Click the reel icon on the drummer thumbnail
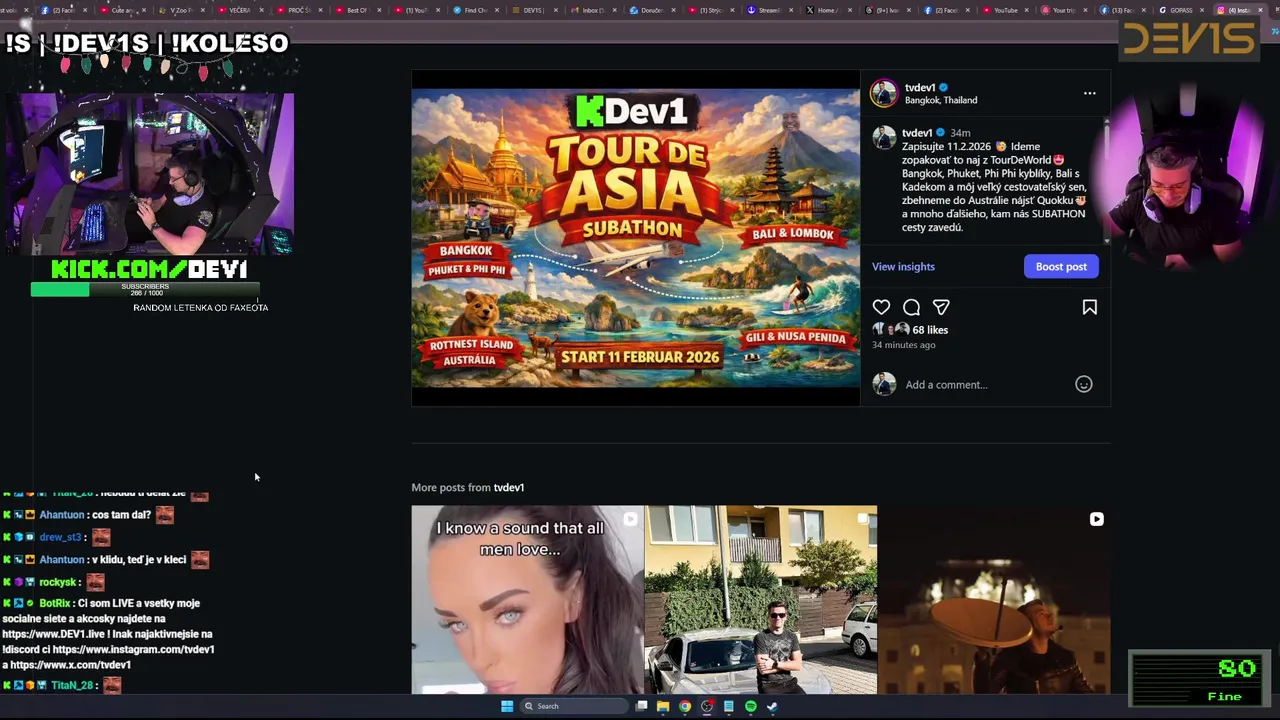1280x720 pixels. [x=1096, y=519]
